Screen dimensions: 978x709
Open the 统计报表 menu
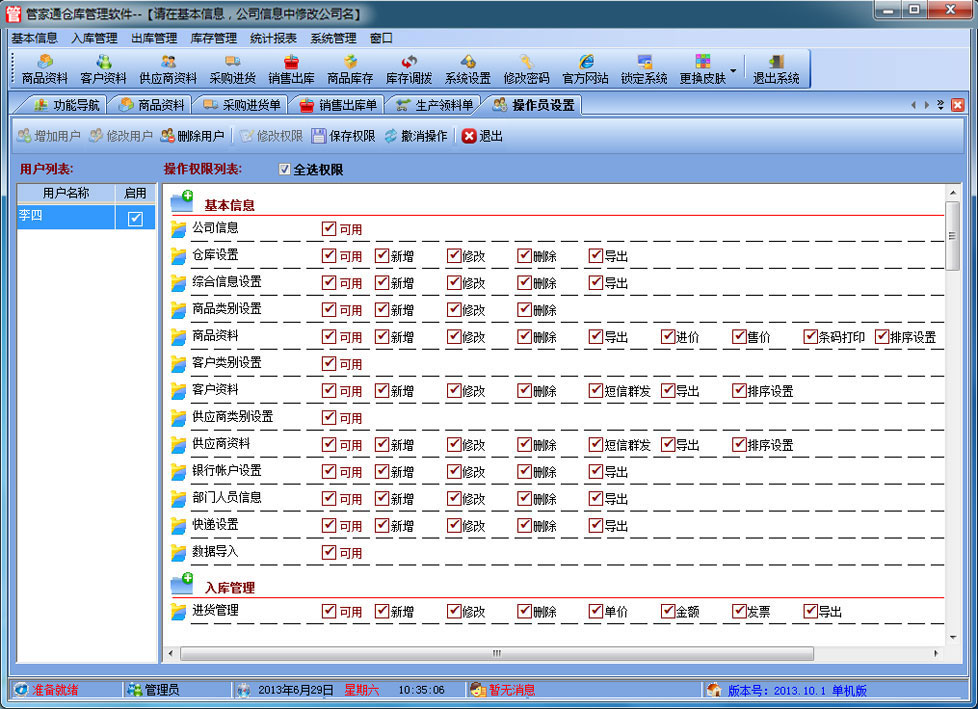(271, 38)
